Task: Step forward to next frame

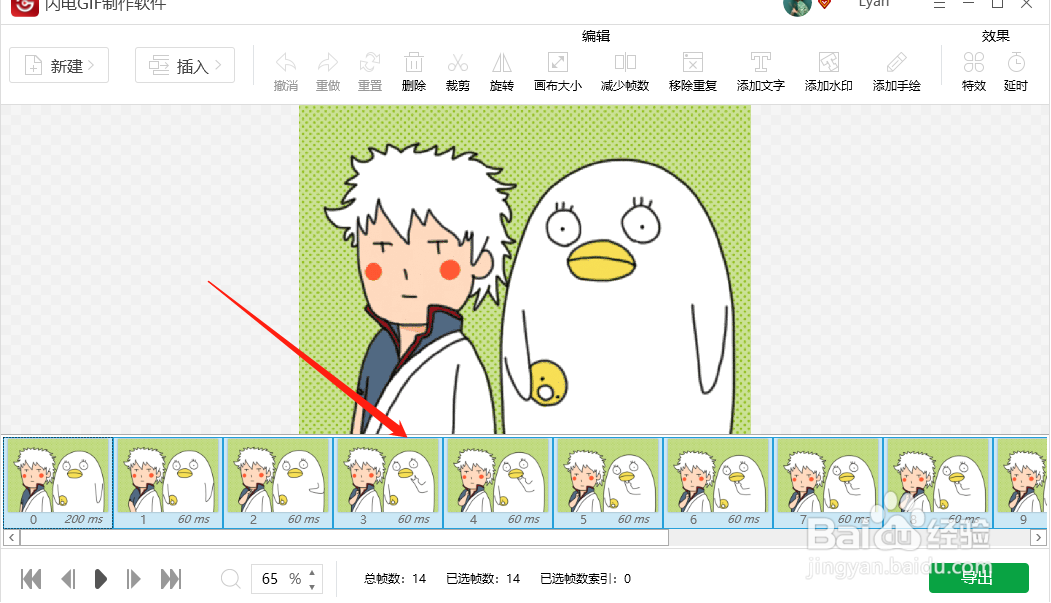Action: (133, 579)
